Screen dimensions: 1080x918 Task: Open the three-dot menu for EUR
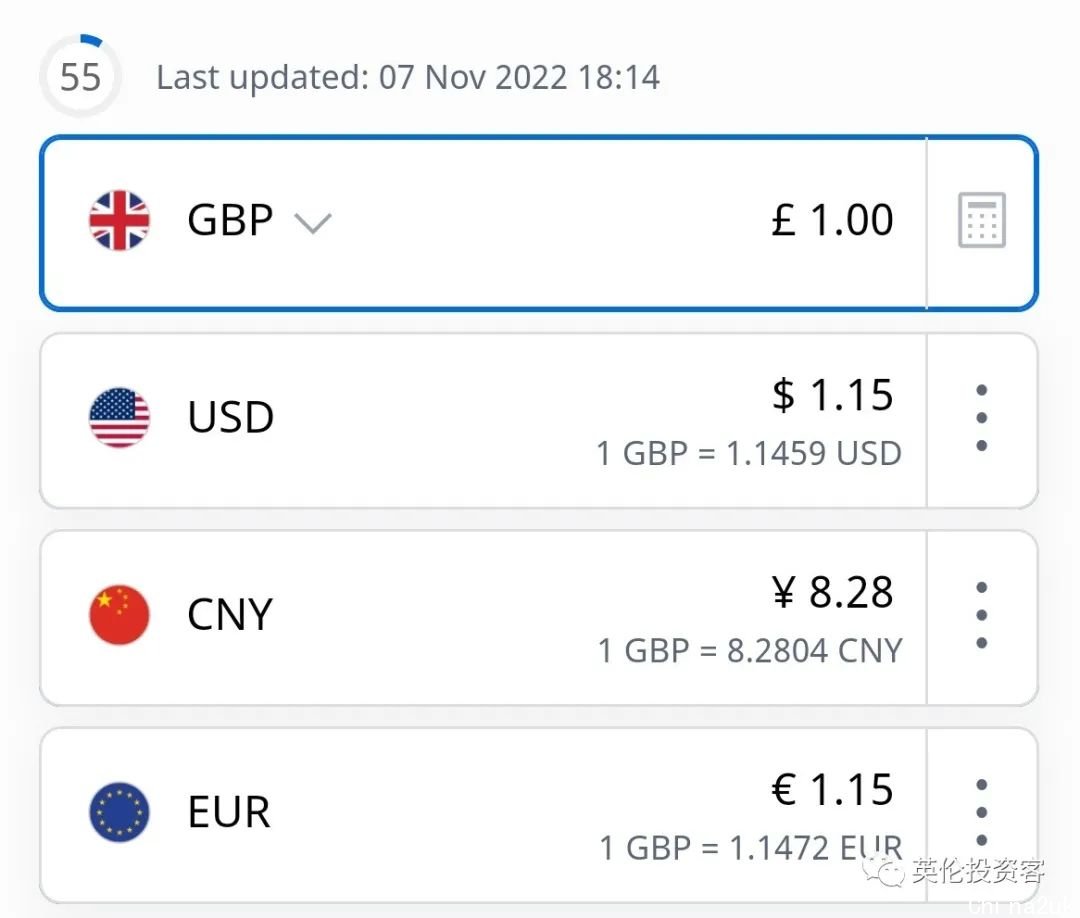981,812
